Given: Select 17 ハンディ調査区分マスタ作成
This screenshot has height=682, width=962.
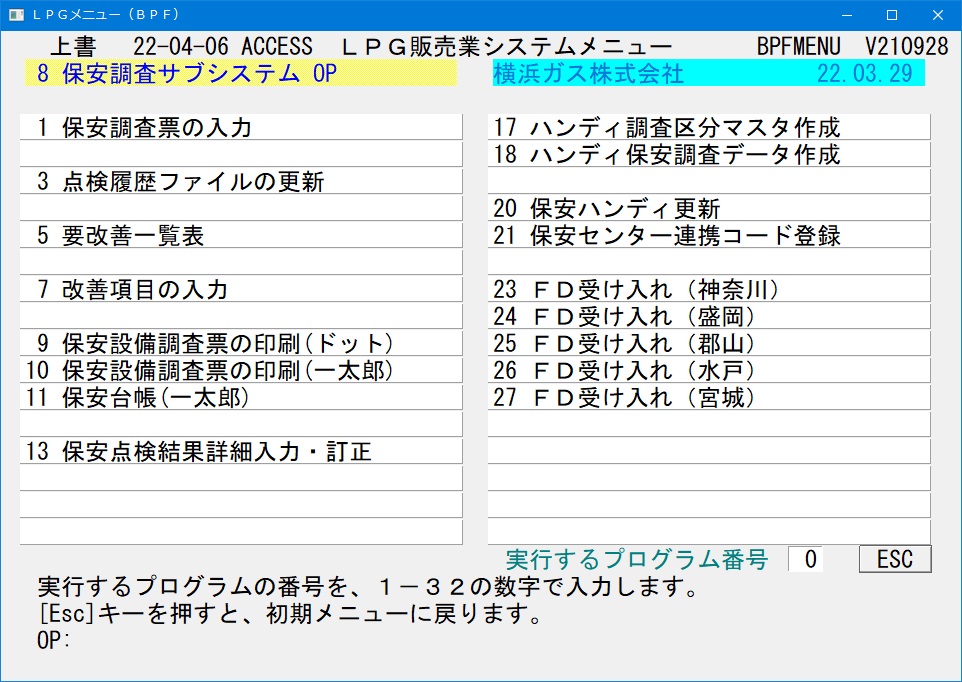Looking at the screenshot, I should [x=709, y=128].
